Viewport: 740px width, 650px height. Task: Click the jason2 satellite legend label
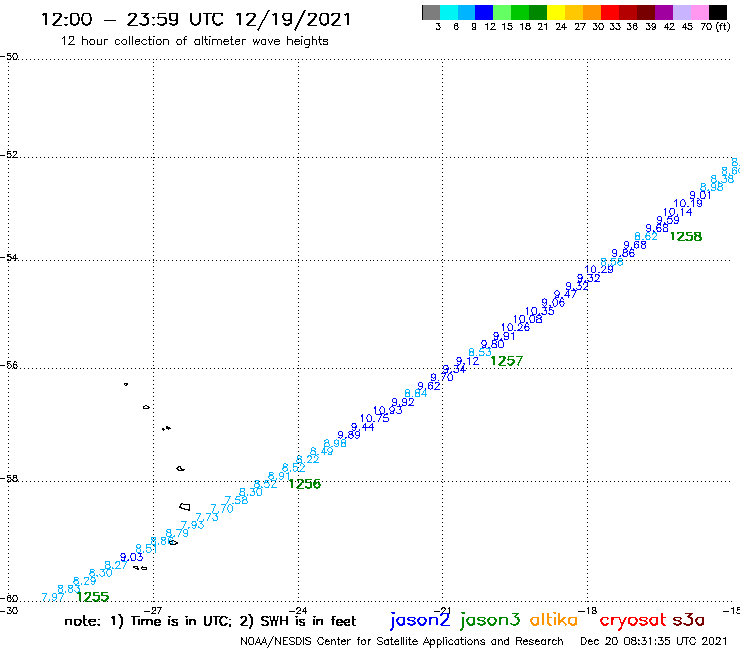click(420, 620)
